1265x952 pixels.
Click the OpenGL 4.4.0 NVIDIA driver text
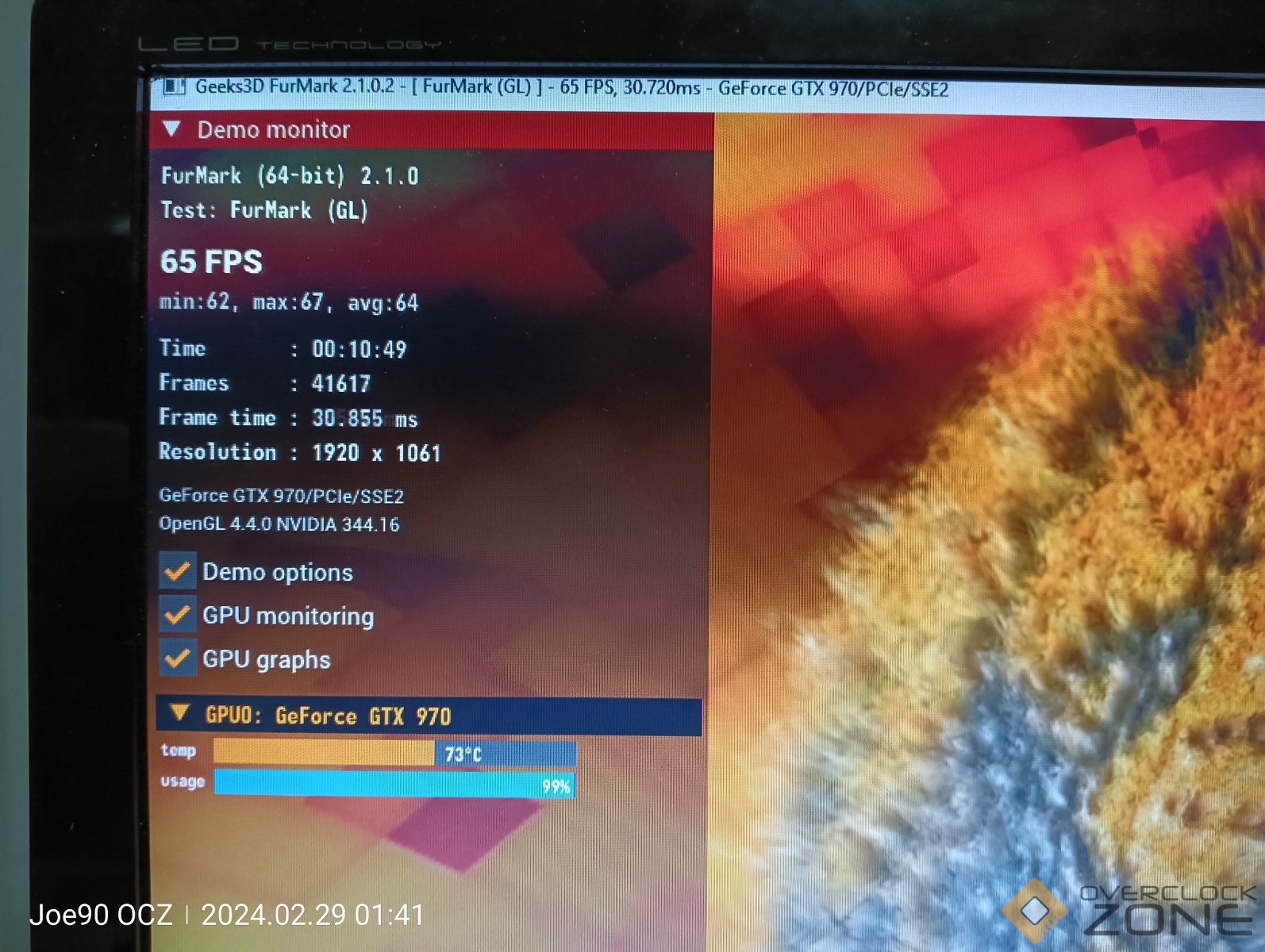click(x=279, y=524)
